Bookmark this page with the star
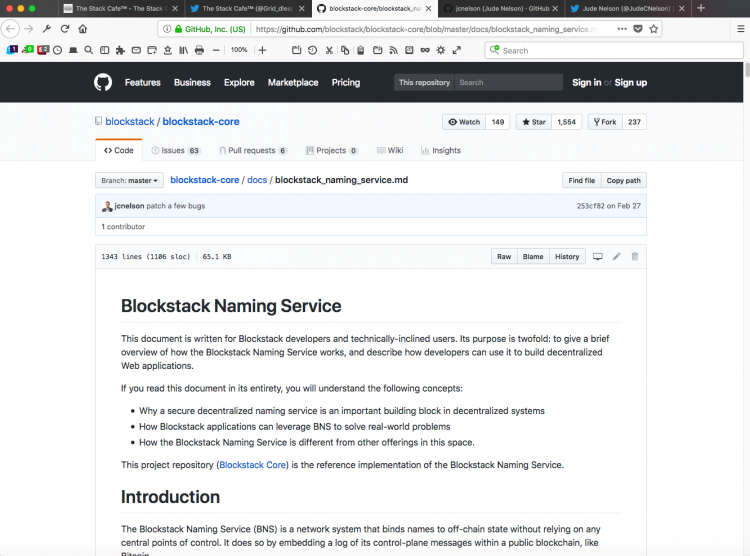 coord(653,29)
